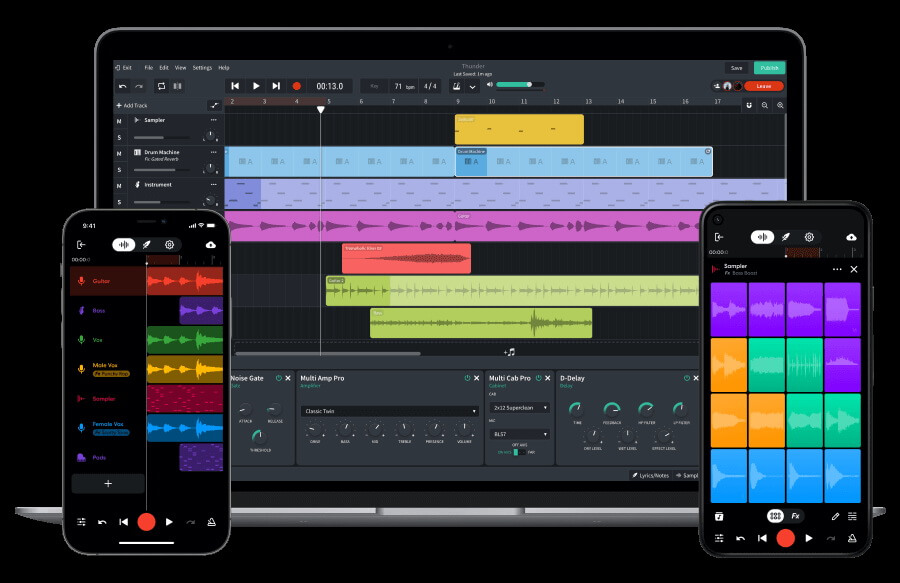Invite a collaborator with the add-person icon

(717, 86)
